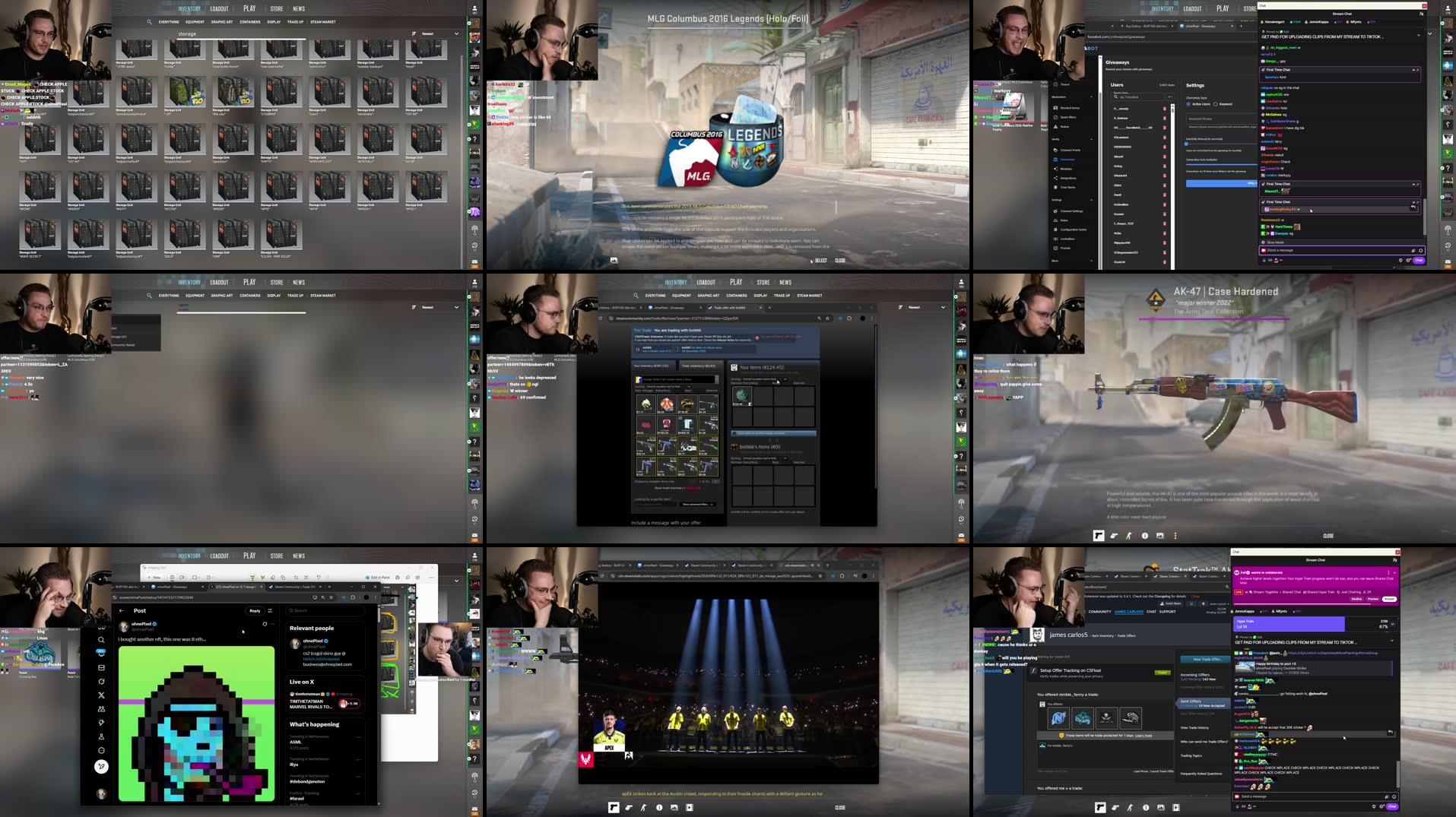Viewport: 1456px width, 817px height.
Task: Expand Hype Train chevron in stream chat
Action: [1393, 624]
